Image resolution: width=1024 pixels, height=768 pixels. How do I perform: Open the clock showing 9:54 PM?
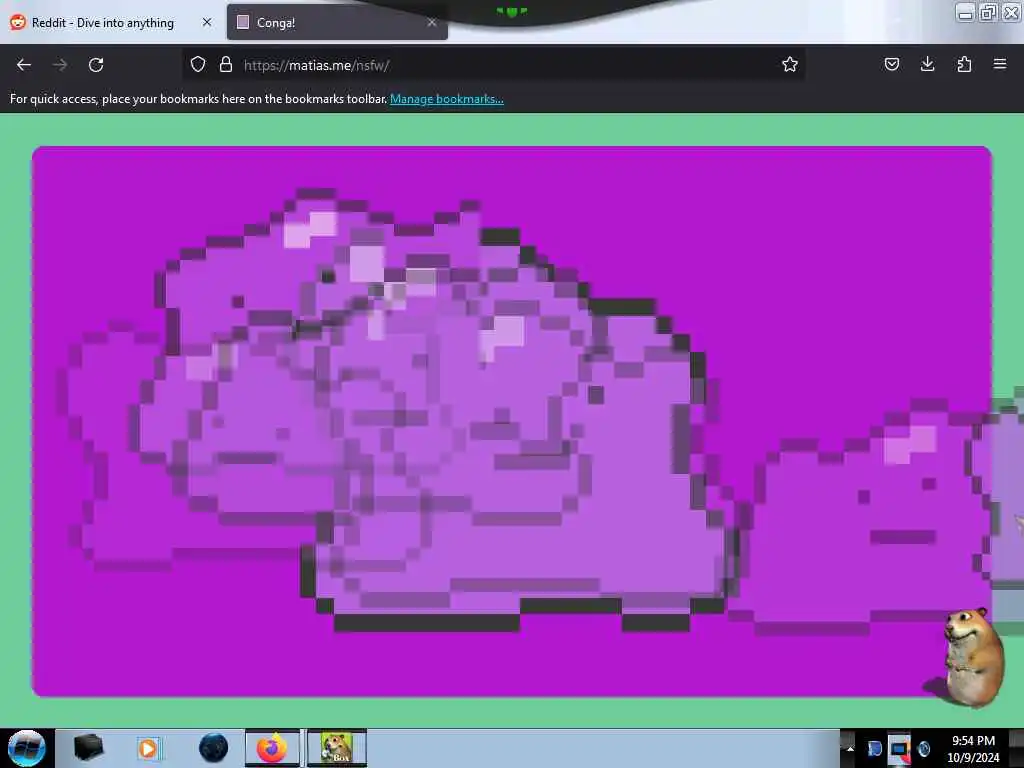point(973,749)
